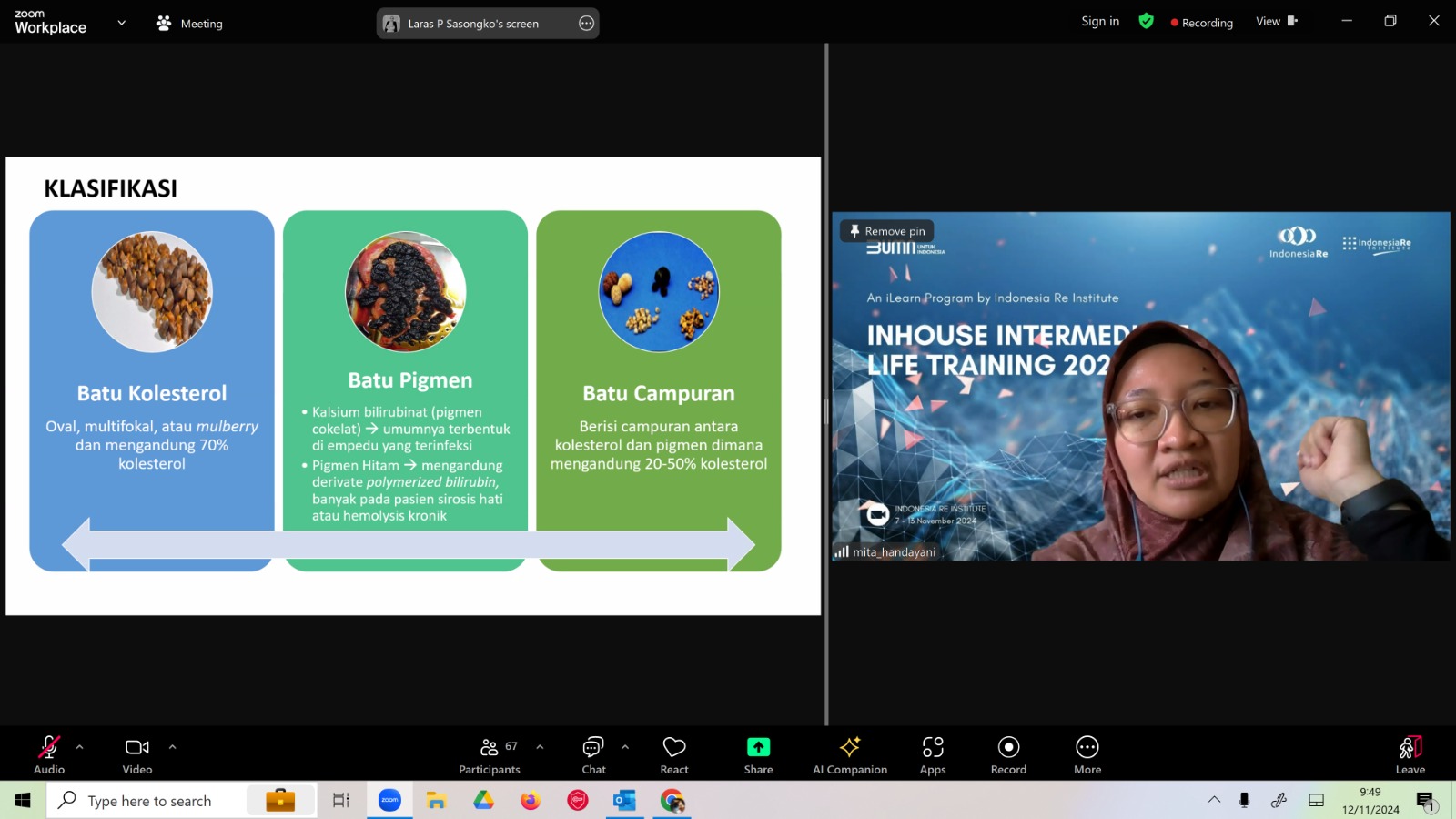Start sharing with the Share button
Image resolution: width=1456 pixels, height=819 pixels.
[758, 755]
